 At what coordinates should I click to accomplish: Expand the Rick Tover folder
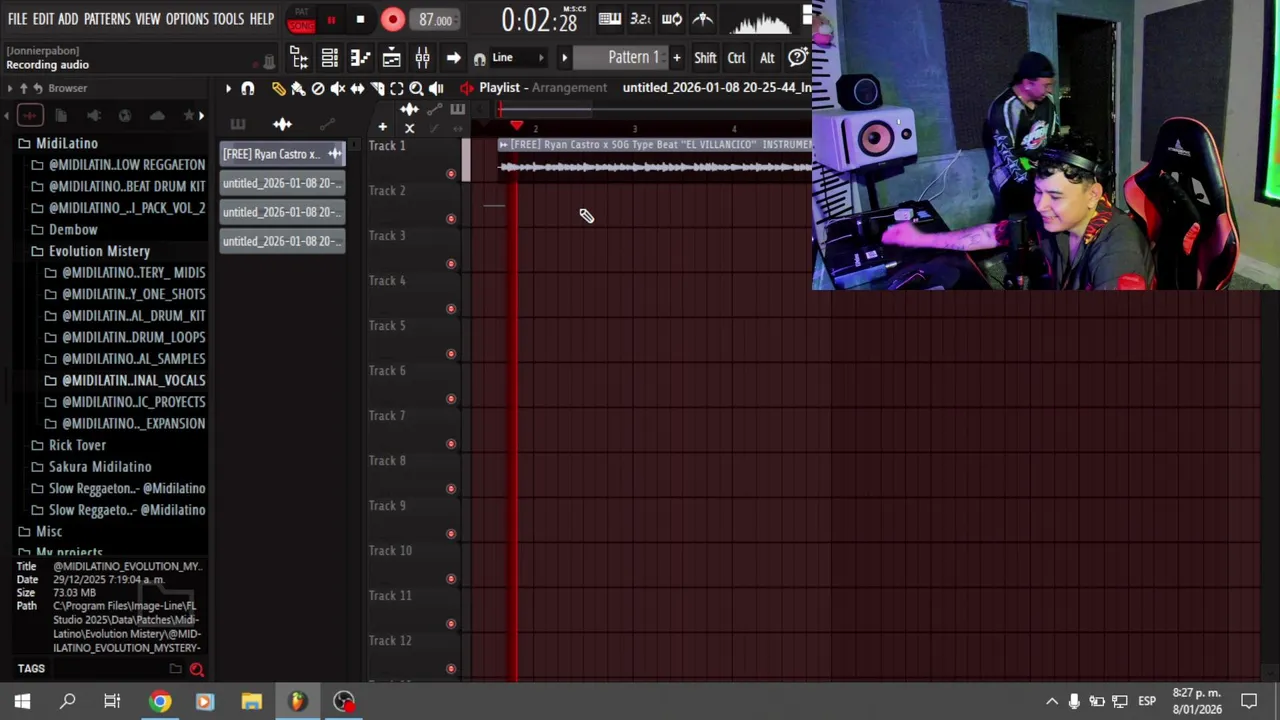tap(77, 445)
